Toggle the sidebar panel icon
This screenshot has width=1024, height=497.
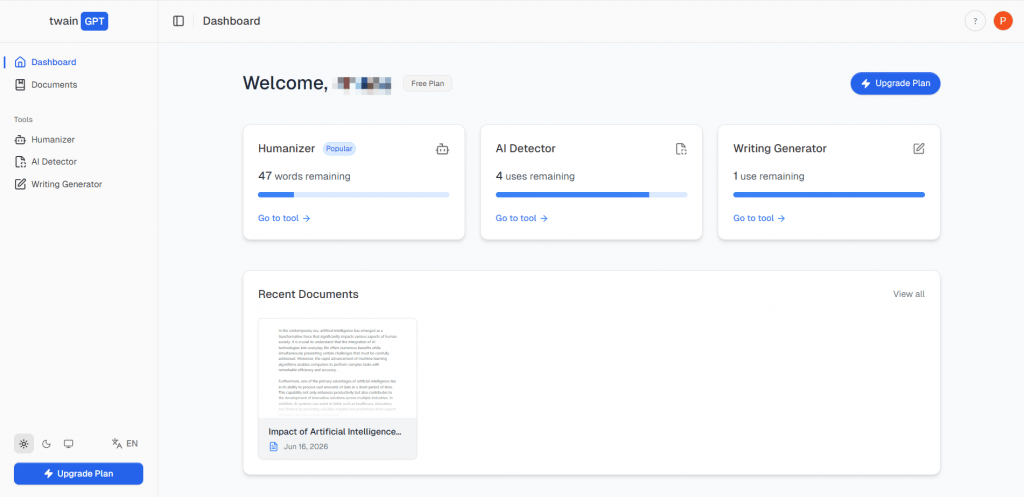pyautogui.click(x=178, y=21)
